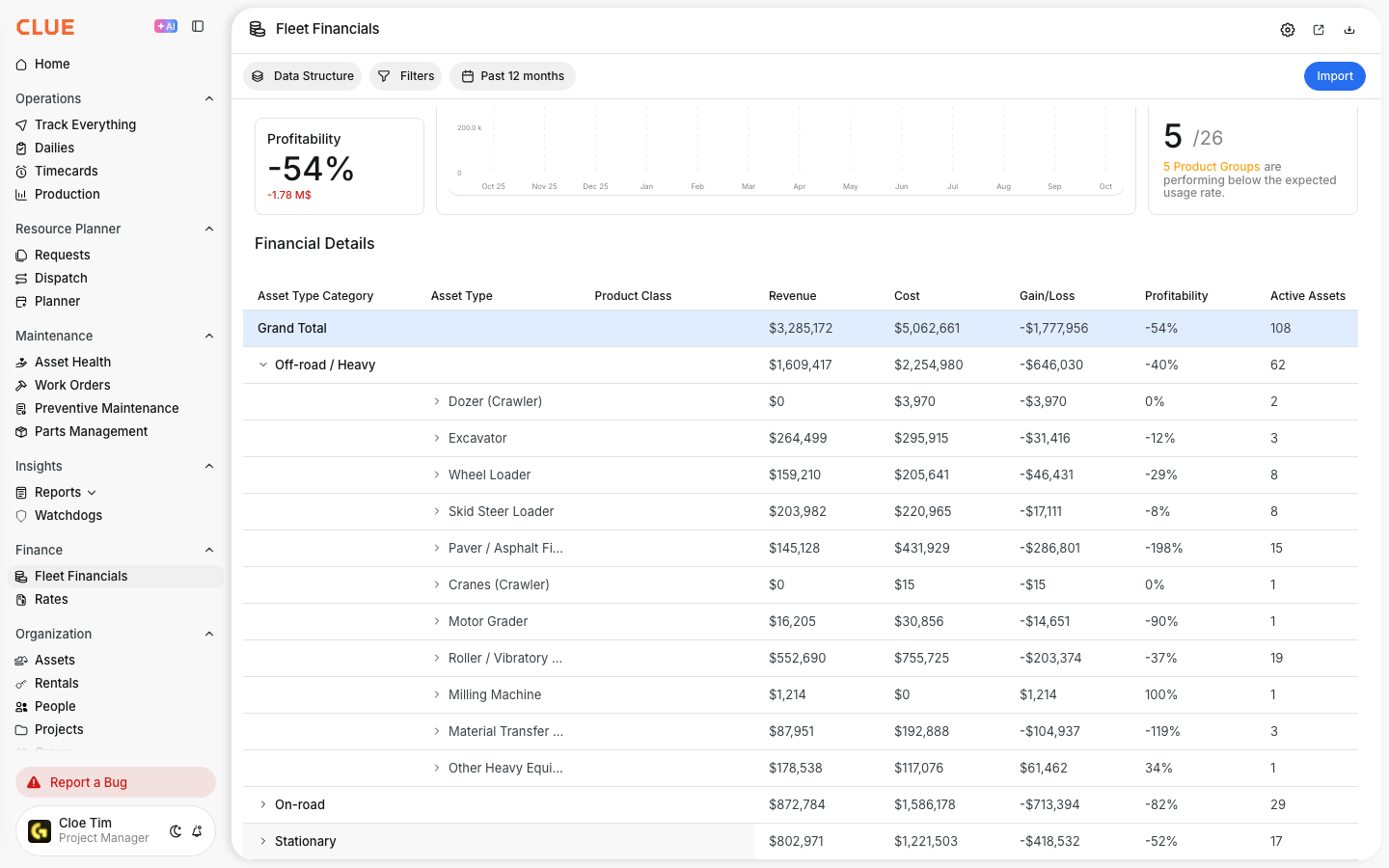
Task: Expand Stationary row
Action: click(262, 841)
